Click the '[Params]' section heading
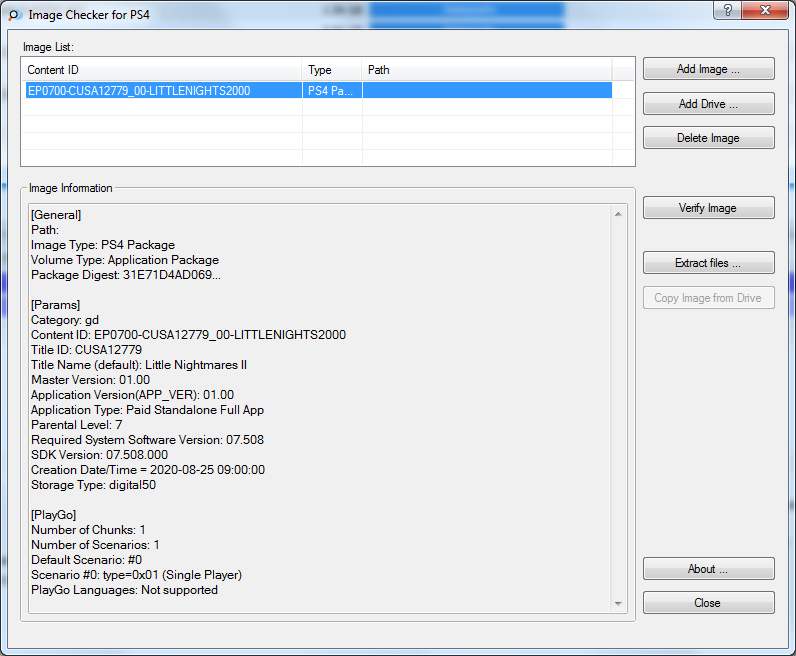 tap(55, 305)
